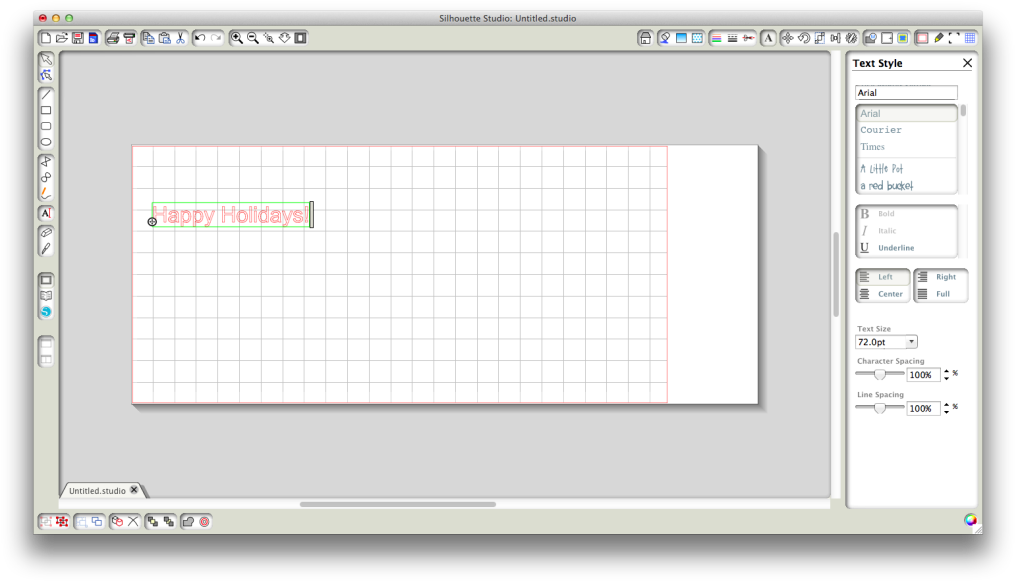Screen dimensions: 1015x581
Task: Open the Replicate panel with the hammer icon
Action: click(x=852, y=38)
